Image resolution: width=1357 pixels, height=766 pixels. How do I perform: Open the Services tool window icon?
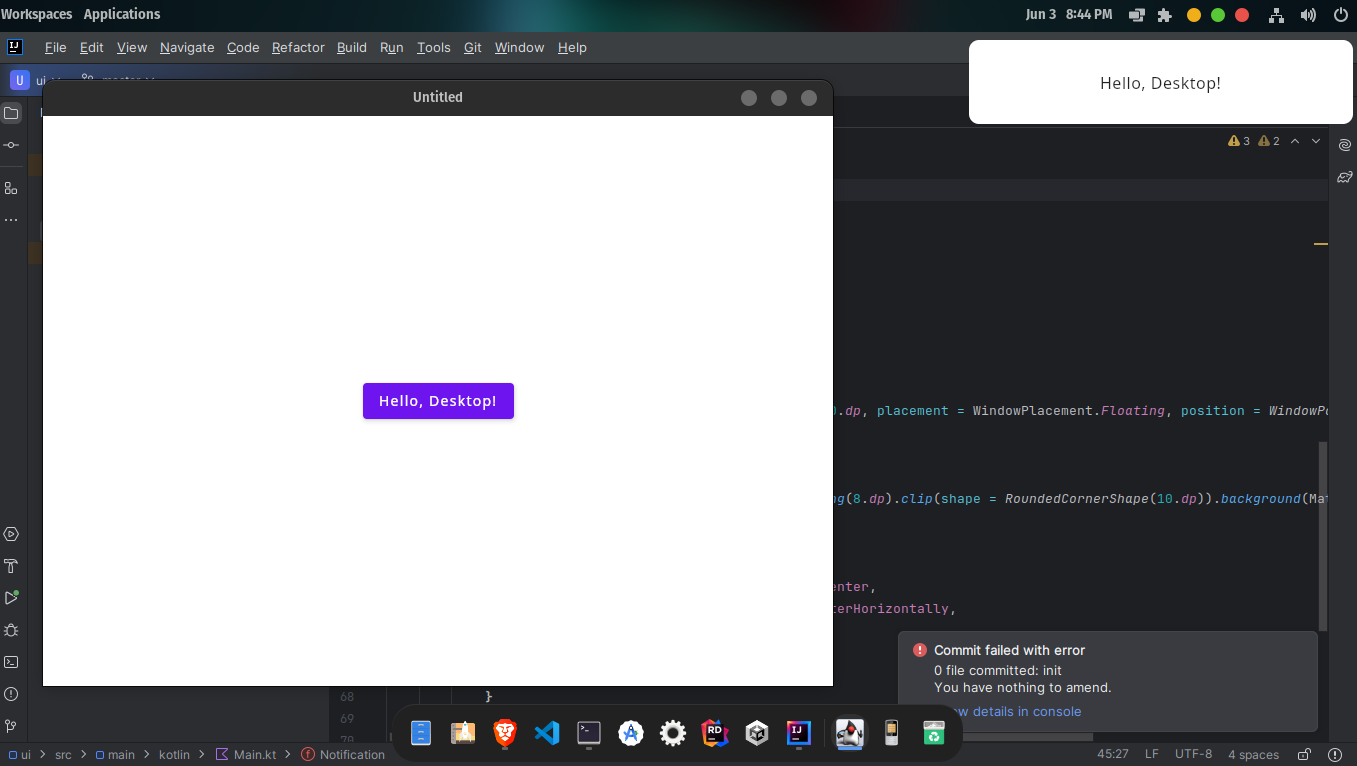(11, 534)
